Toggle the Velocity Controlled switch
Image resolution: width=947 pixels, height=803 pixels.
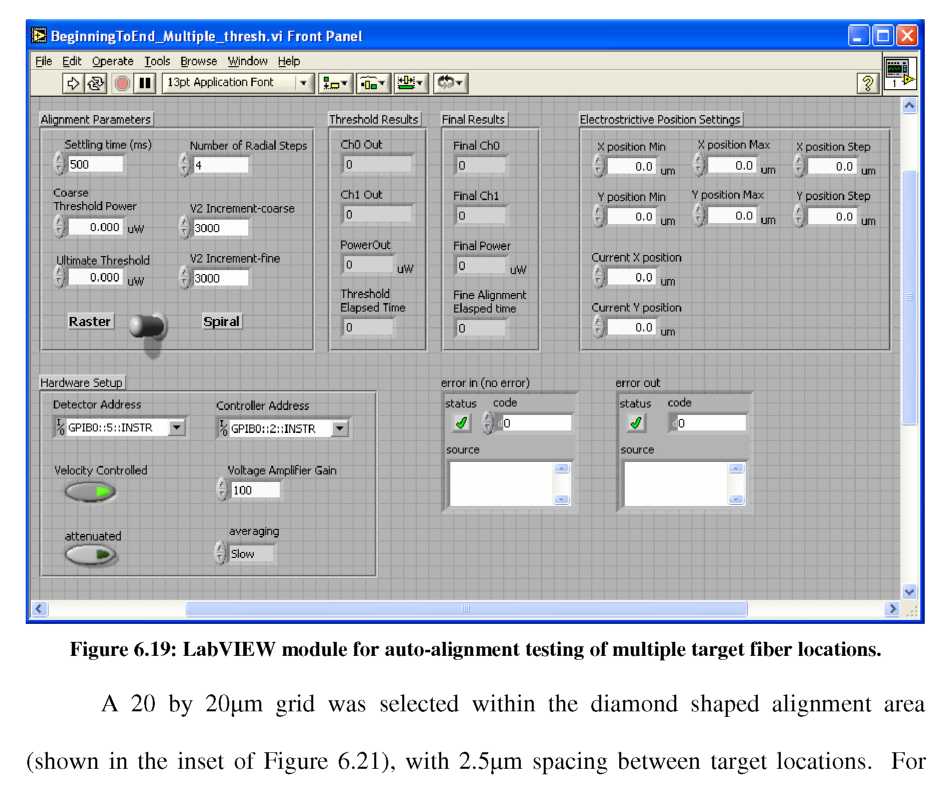tap(91, 492)
